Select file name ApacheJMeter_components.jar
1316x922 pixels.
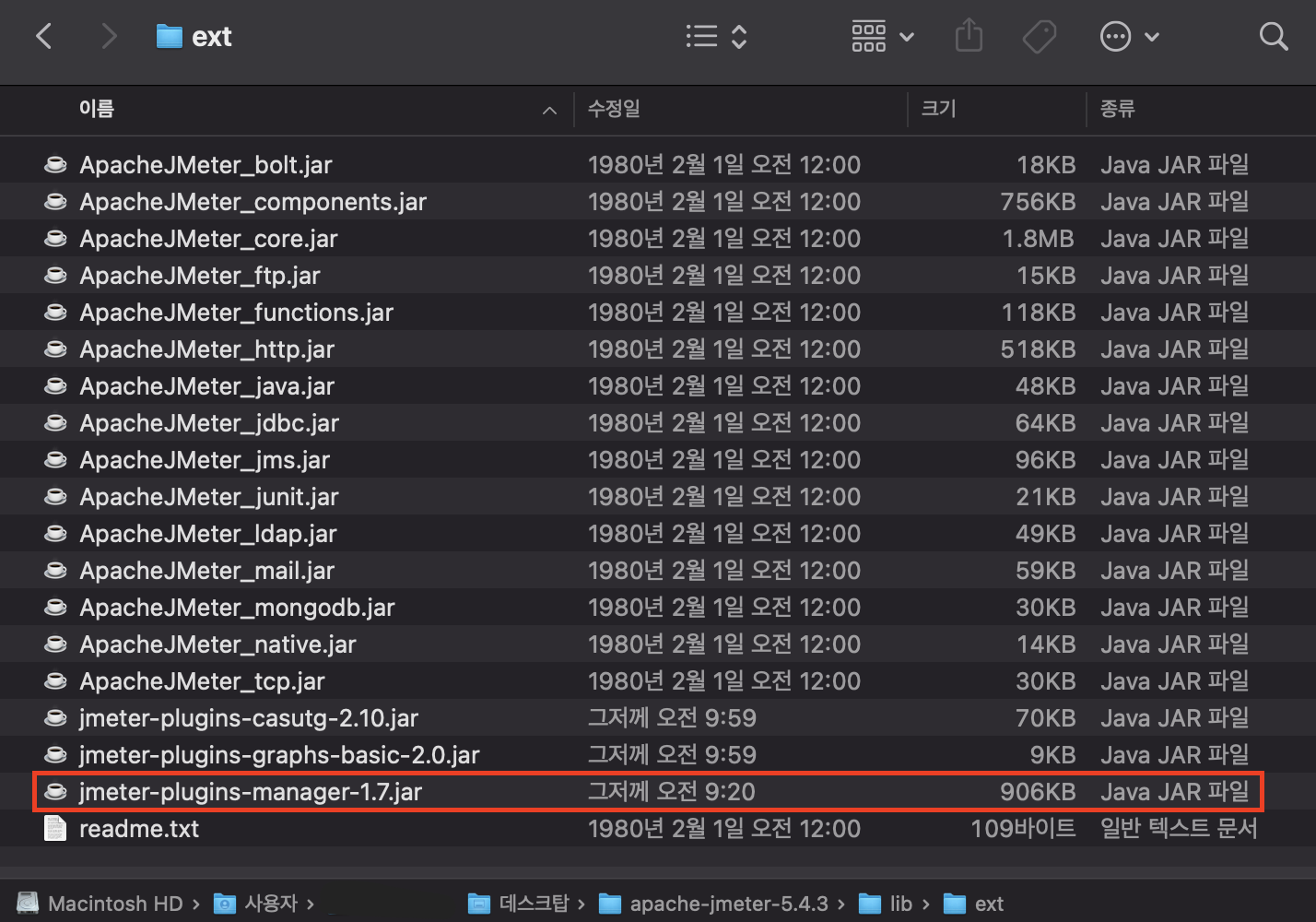coord(253,202)
